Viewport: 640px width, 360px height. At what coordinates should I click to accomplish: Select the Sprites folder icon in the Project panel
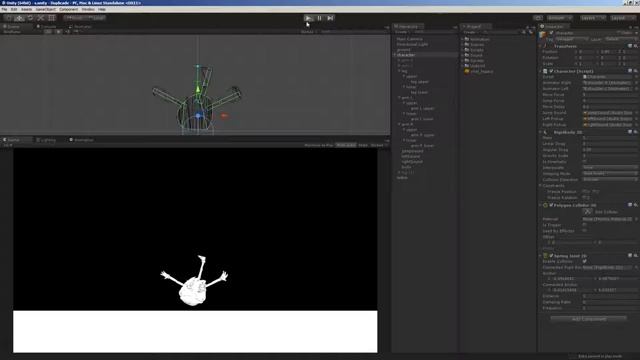[x=467, y=60]
